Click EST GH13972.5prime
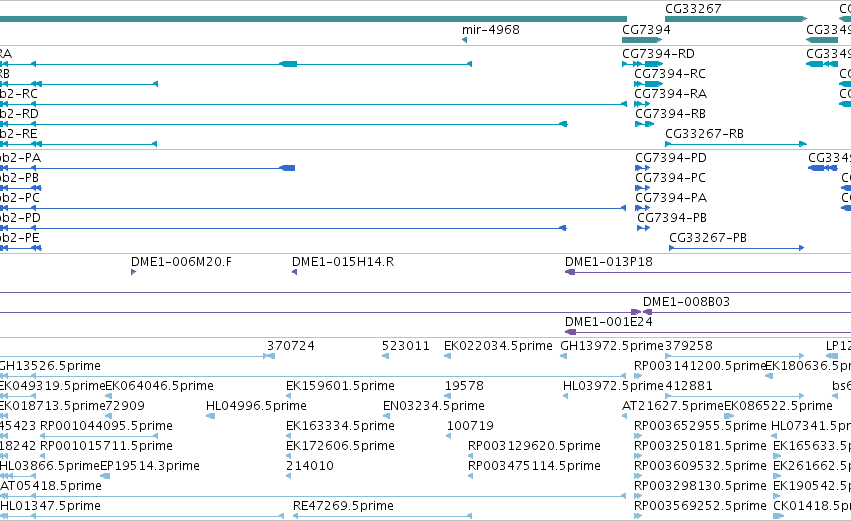The image size is (851, 521). (x=612, y=346)
